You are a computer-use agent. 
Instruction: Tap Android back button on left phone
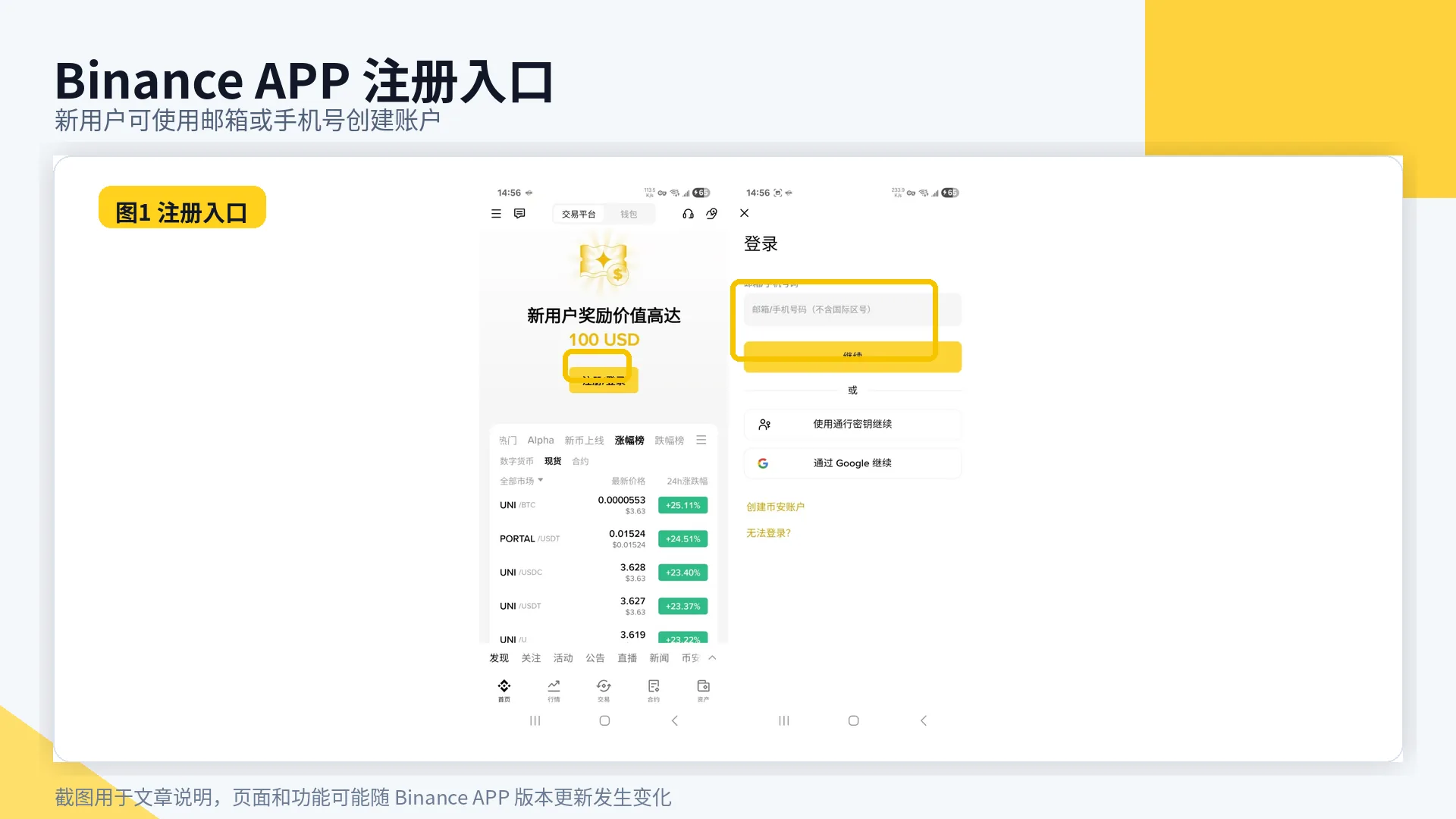coord(674,720)
